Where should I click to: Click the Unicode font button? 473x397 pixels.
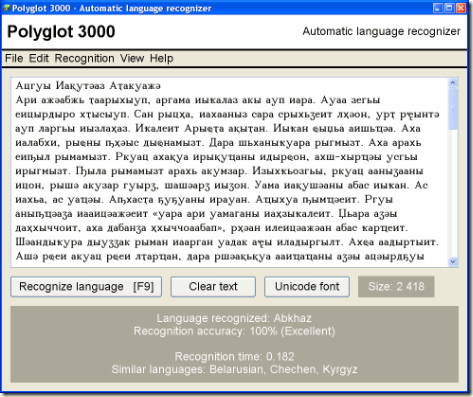click(x=307, y=287)
